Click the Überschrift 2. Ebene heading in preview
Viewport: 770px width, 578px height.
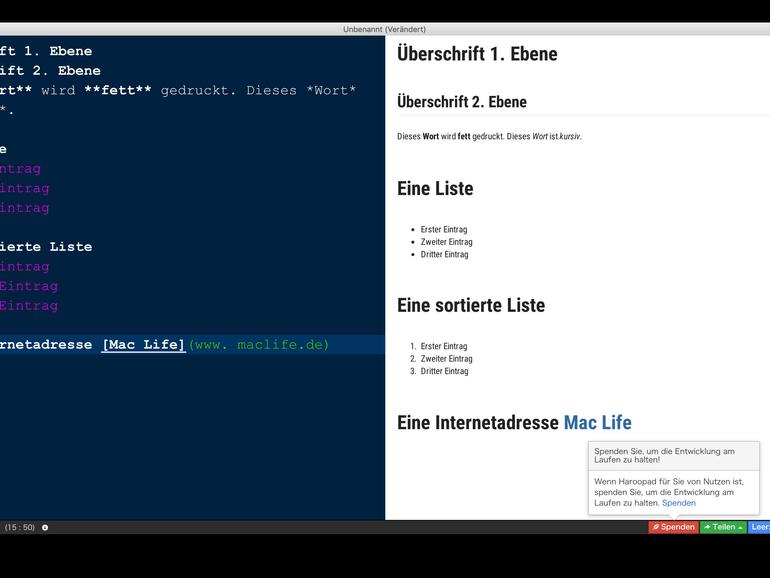coord(462,102)
